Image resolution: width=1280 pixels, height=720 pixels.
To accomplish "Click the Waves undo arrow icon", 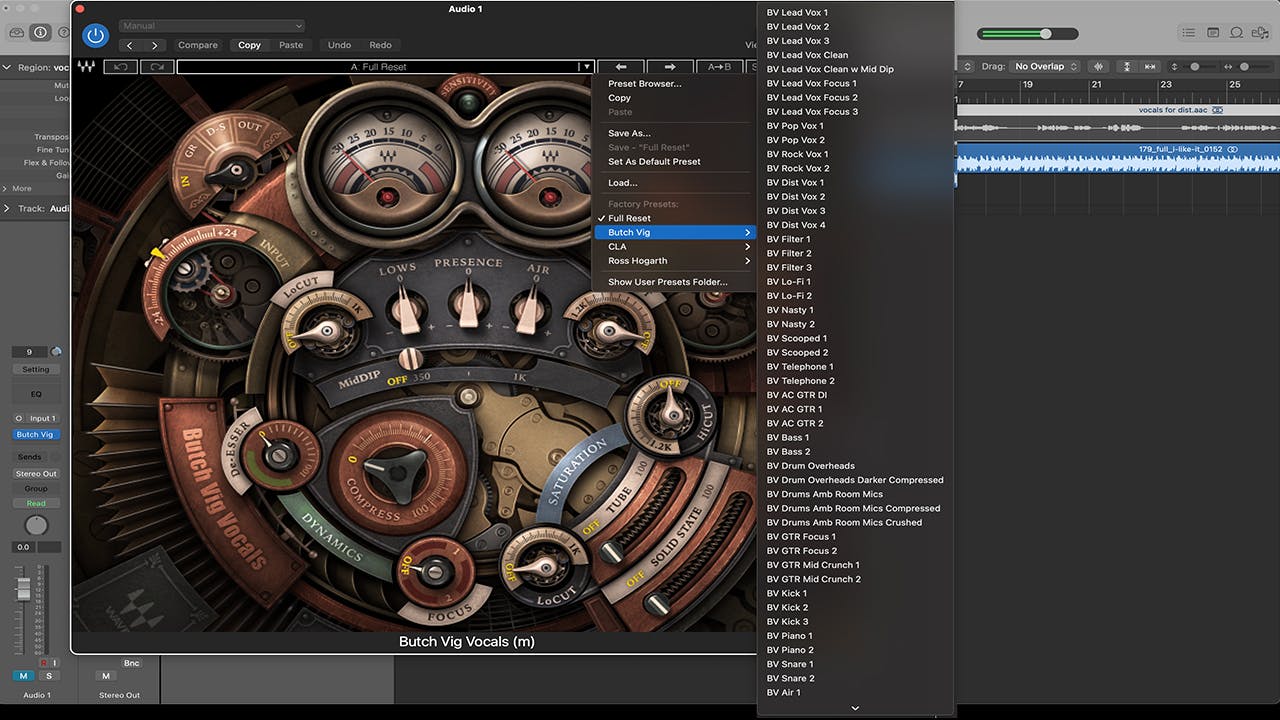I will (x=121, y=67).
